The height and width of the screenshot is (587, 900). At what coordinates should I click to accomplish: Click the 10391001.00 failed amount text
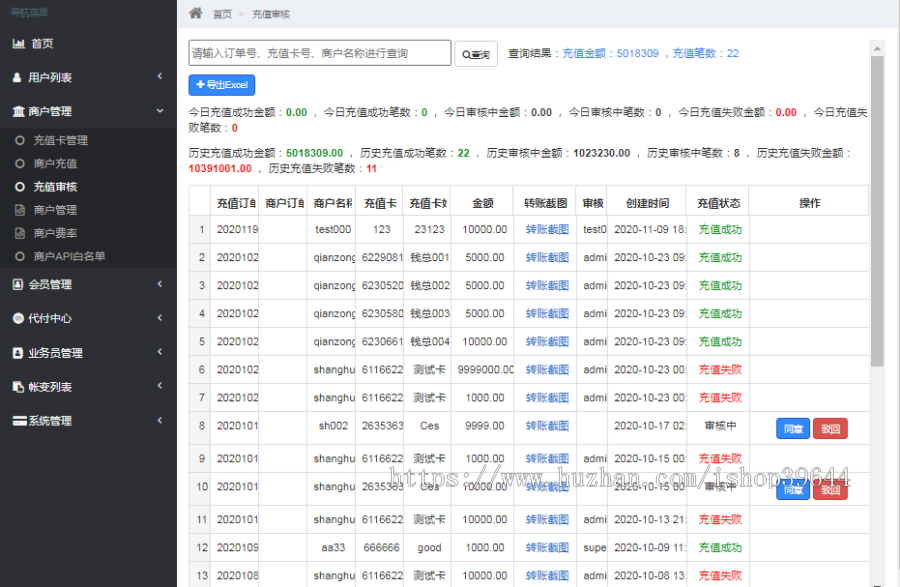[220, 169]
